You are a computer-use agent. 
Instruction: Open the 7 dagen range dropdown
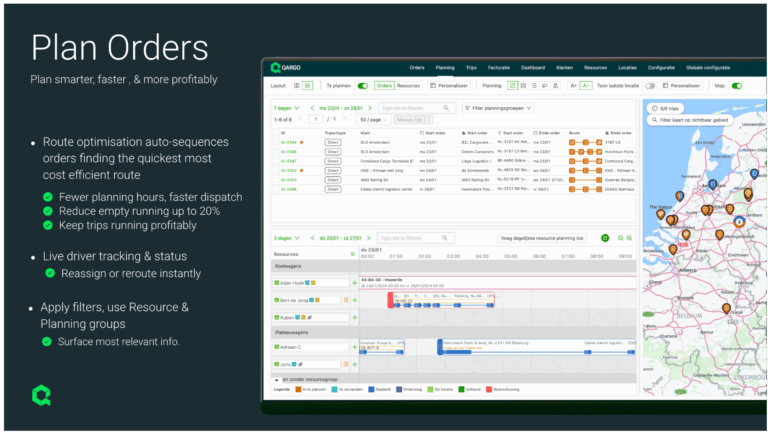click(x=287, y=108)
